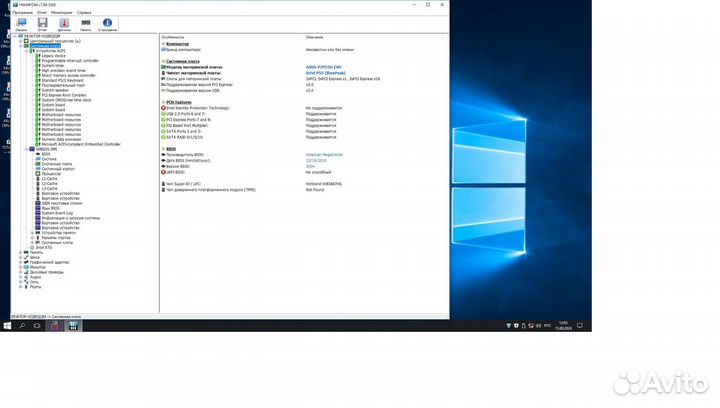The height and width of the screenshot is (408, 720).
Task: Open the Отчет menu in menu bar
Action: (x=42, y=12)
